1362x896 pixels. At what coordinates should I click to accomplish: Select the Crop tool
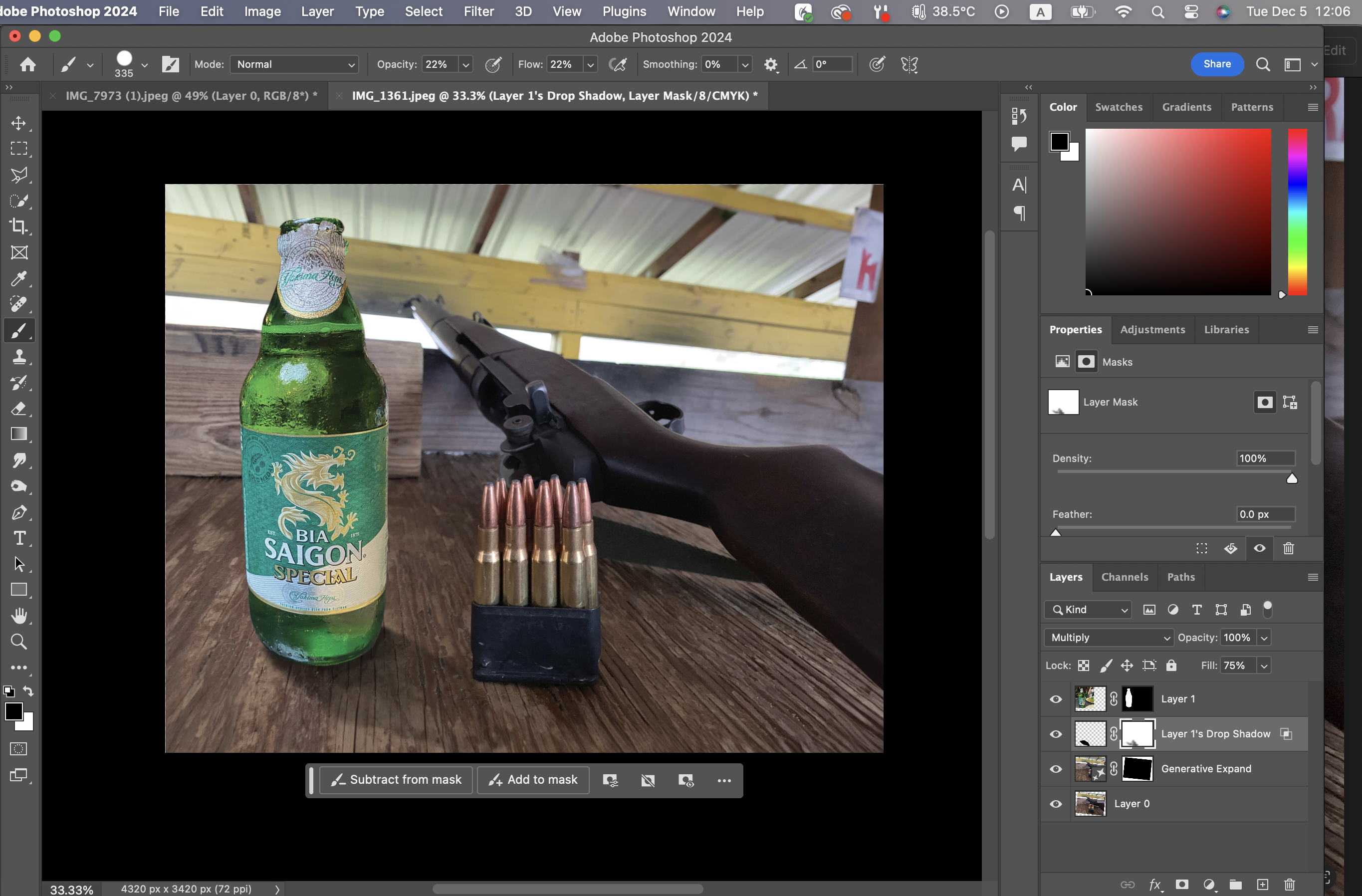19,226
